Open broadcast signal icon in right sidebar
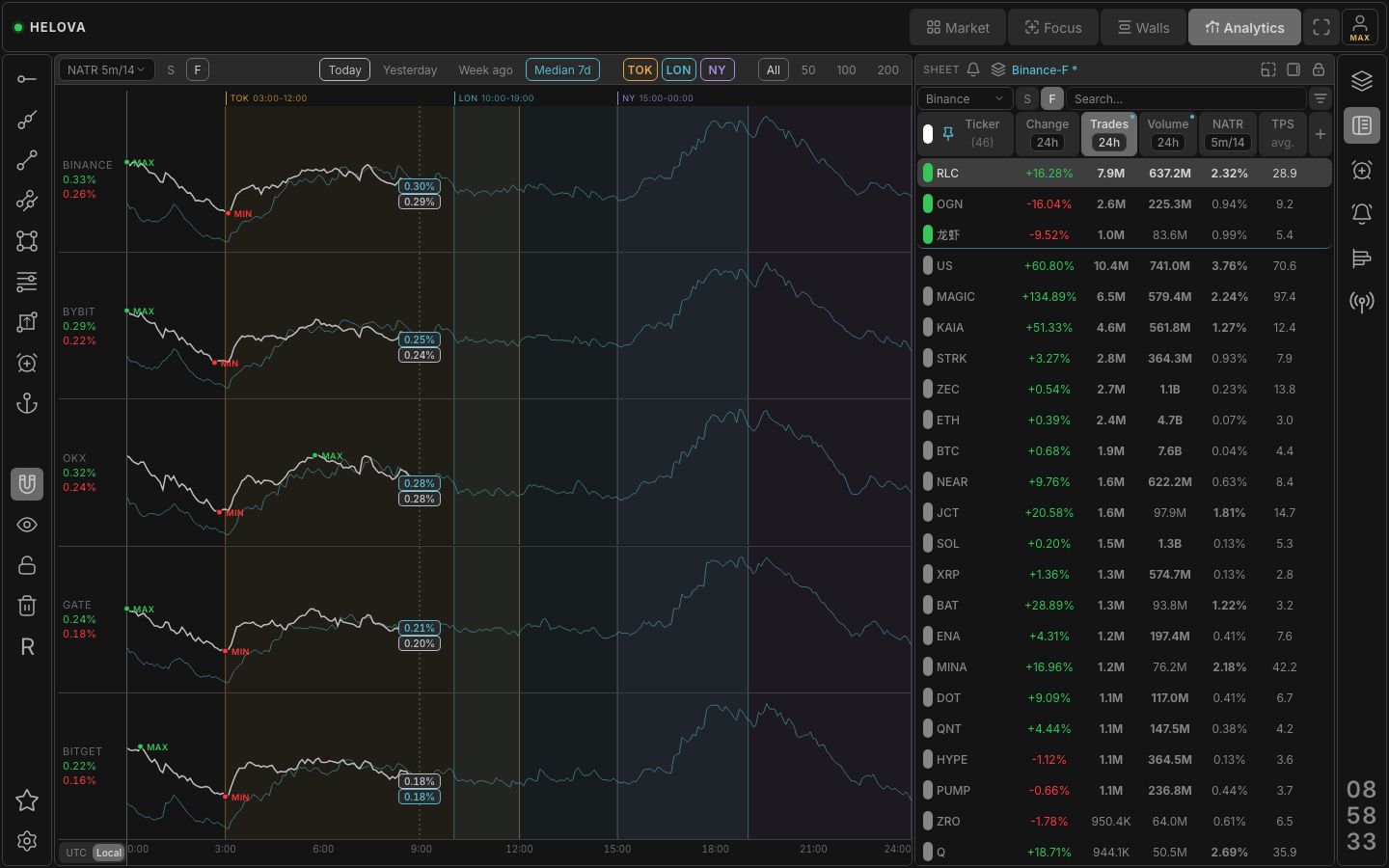Viewport: 1389px width, 868px height. [x=1362, y=303]
